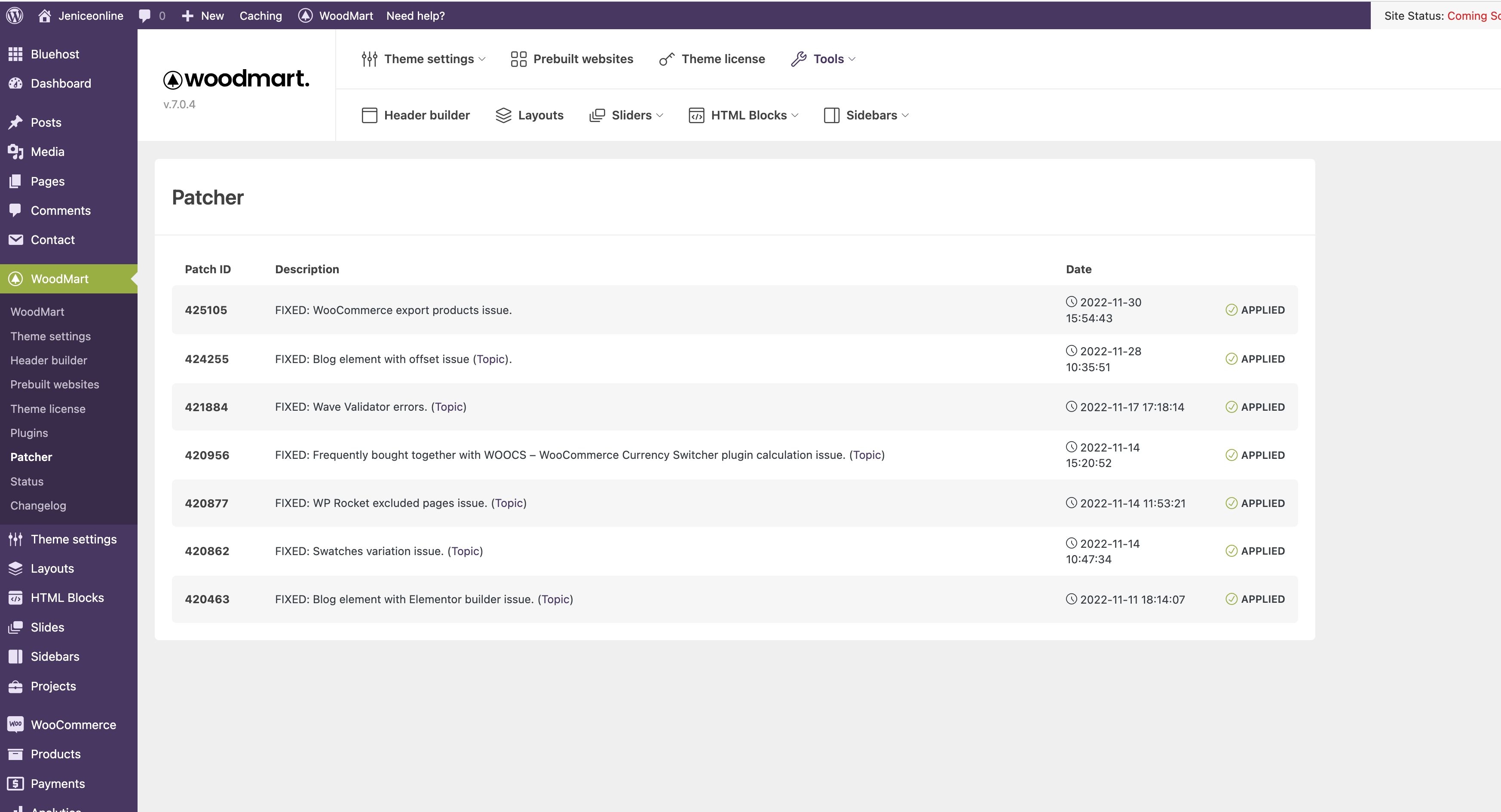Click the woodmart logo in header

pos(236,79)
